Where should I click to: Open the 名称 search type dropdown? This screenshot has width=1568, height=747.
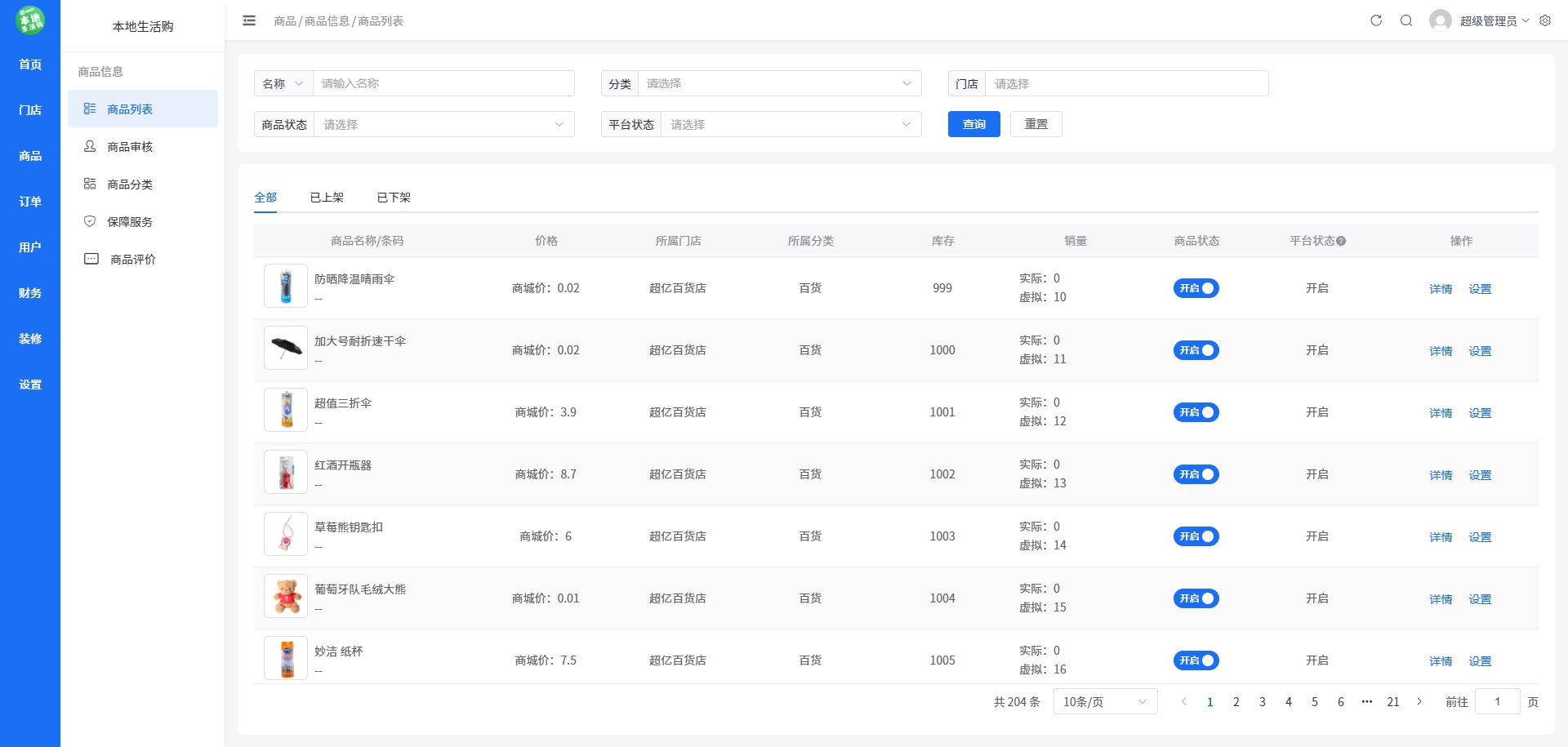point(283,83)
